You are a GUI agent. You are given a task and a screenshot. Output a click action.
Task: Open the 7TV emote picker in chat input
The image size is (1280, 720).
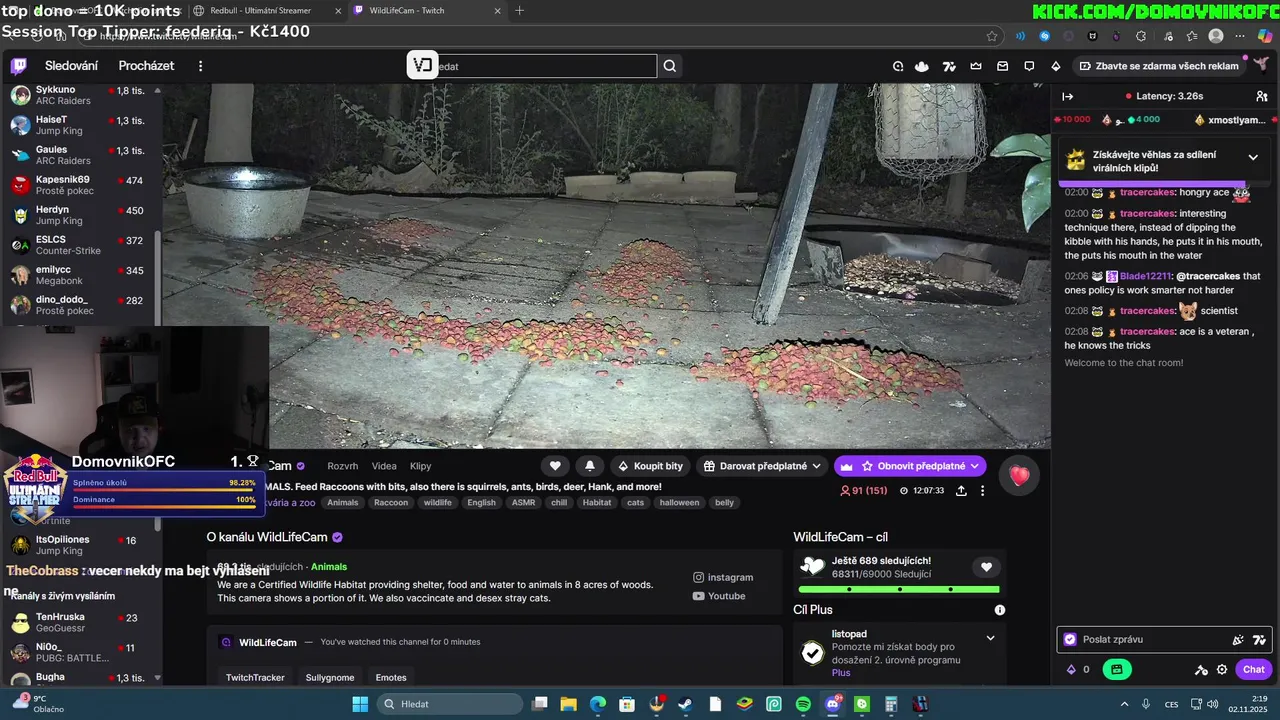tap(1259, 640)
